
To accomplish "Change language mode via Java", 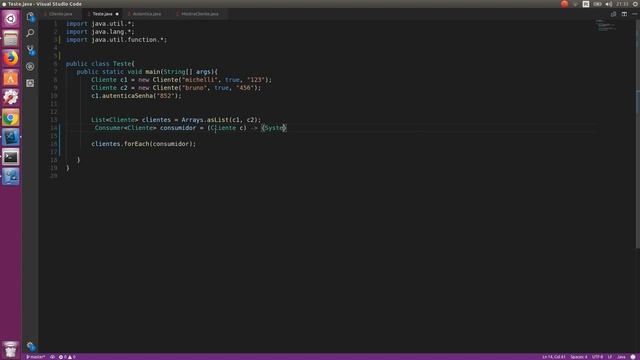I will point(621,357).
